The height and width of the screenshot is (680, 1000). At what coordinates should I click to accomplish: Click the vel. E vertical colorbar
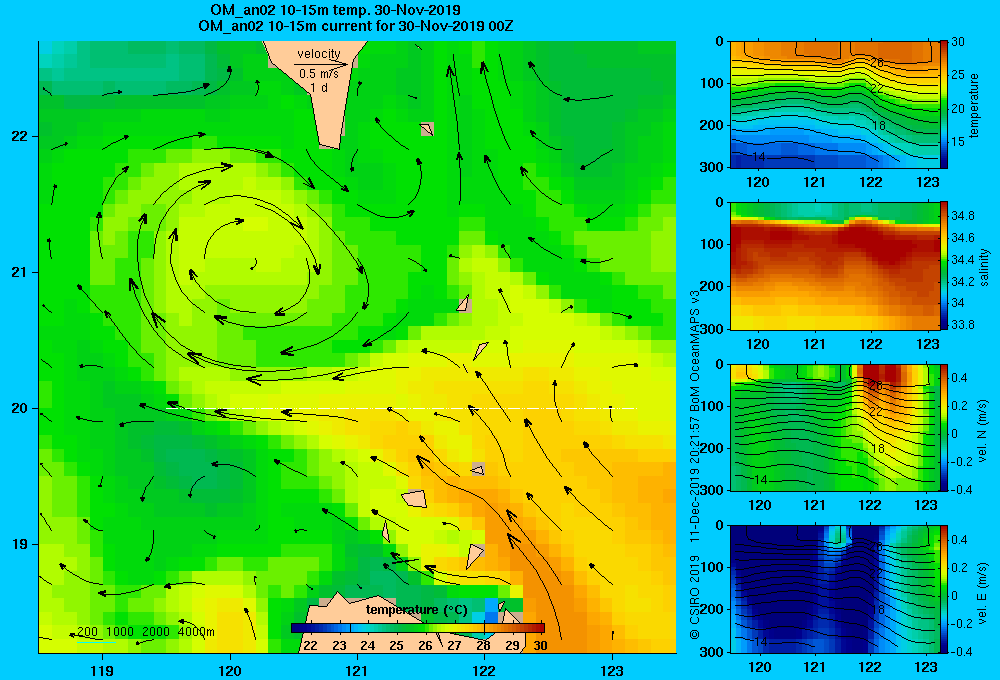pyautogui.click(x=944, y=589)
